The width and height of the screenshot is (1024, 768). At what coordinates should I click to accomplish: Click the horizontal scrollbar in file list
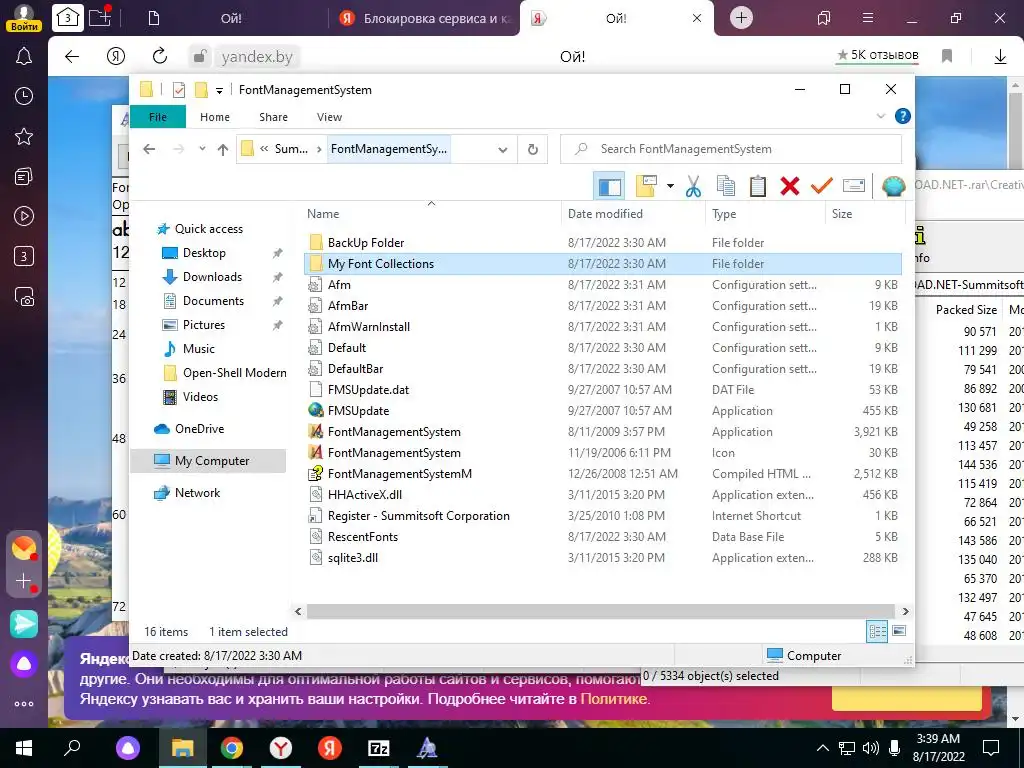[601, 612]
